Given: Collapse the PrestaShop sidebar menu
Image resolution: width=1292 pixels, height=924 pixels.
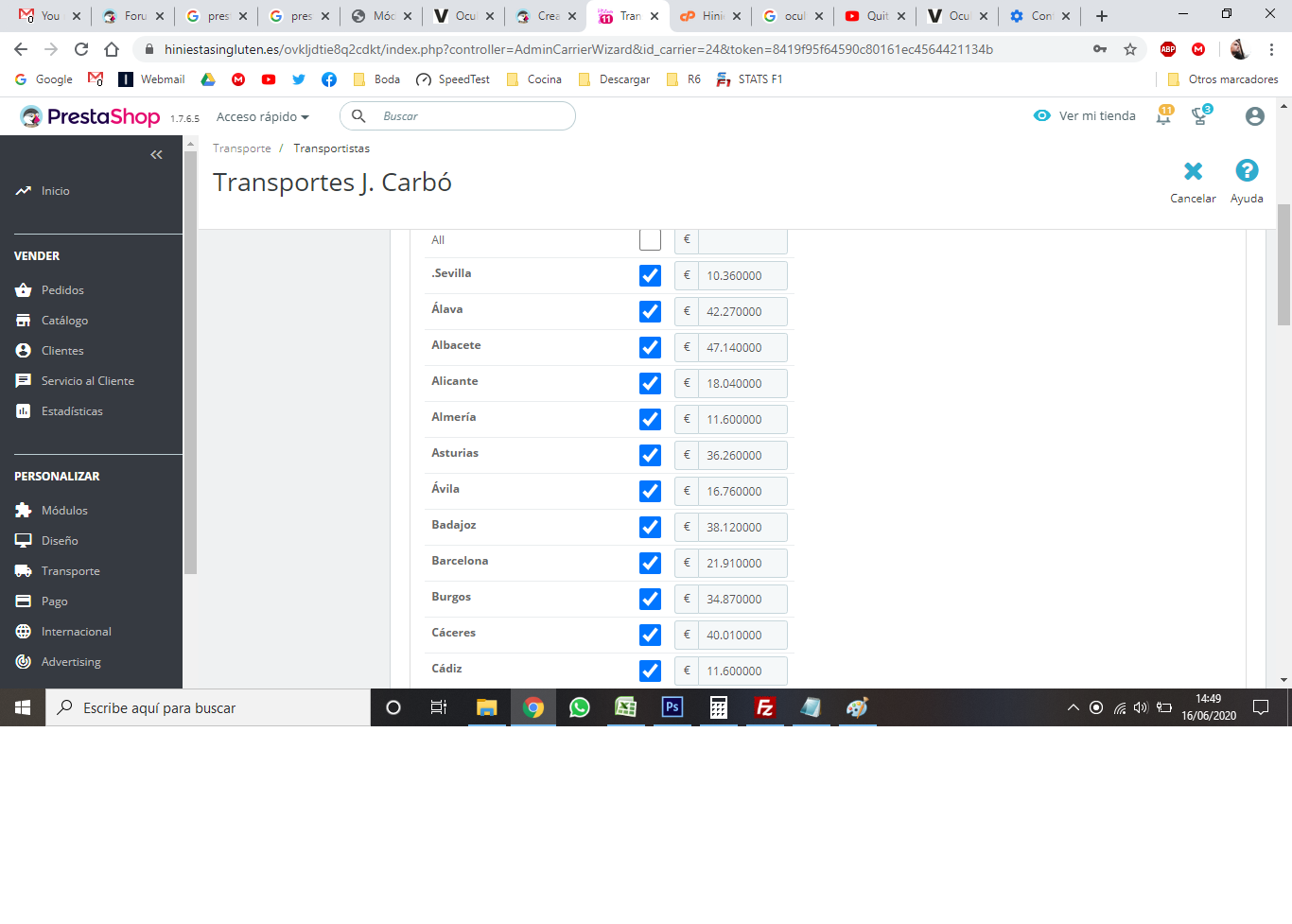Looking at the screenshot, I should point(156,155).
